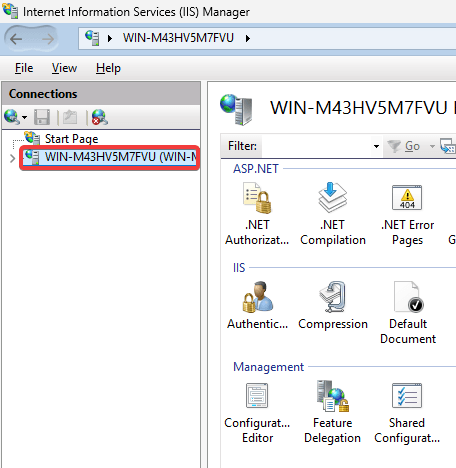Open the Help menu
456x468 pixels.
pos(108,68)
